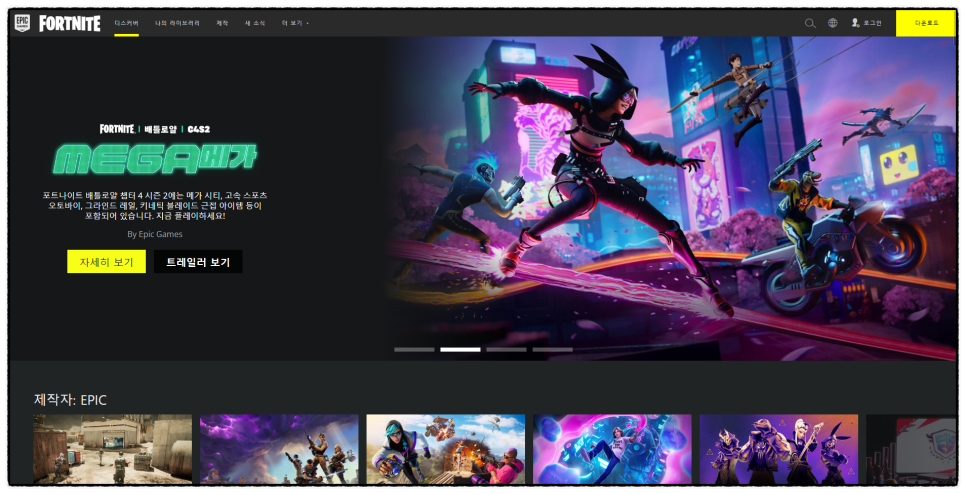Open the golden armored band thumbnail
The width and height of the screenshot is (966, 494).
pos(779,449)
